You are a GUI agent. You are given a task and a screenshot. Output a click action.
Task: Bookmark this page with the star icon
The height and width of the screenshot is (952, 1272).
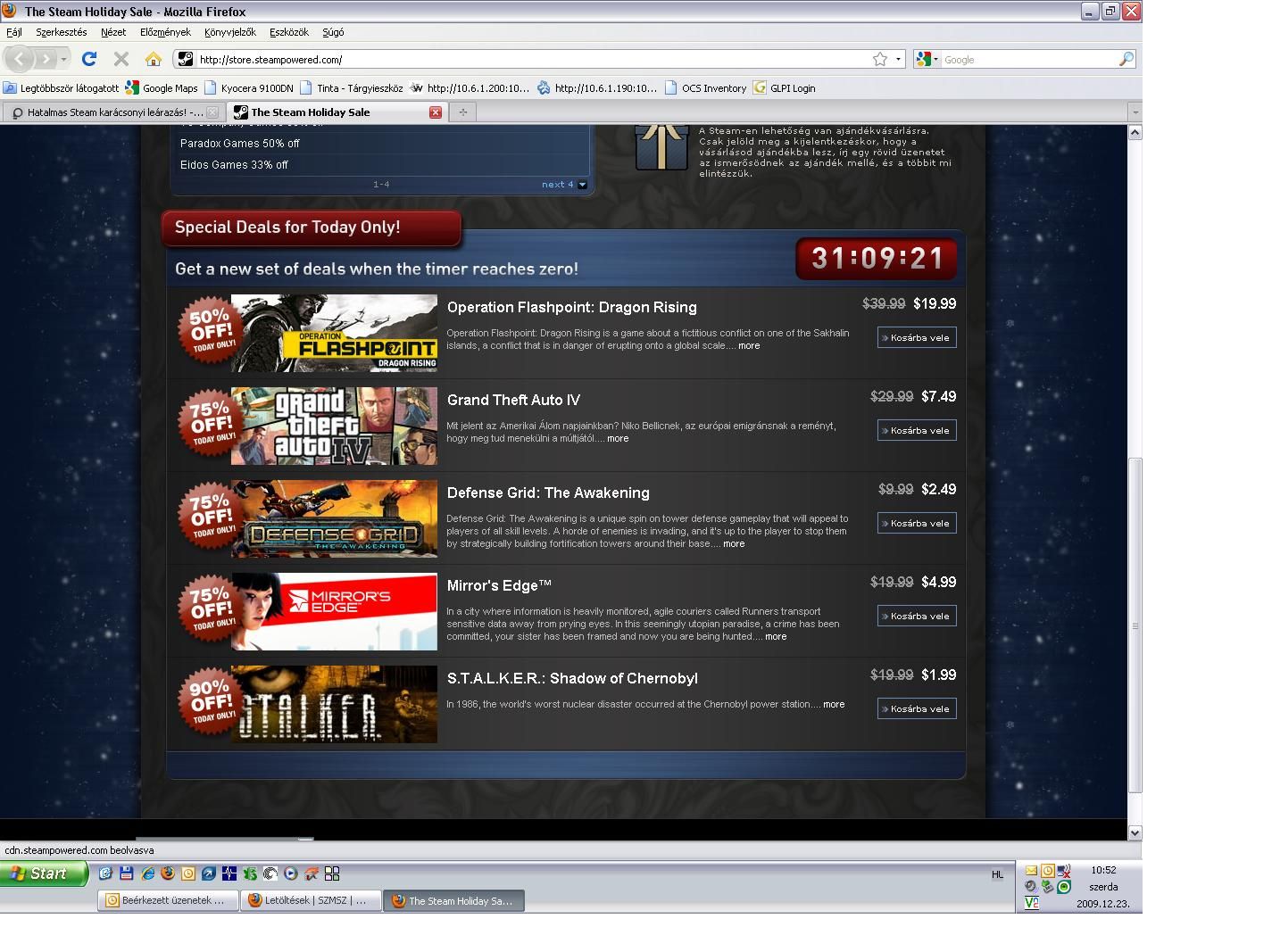click(880, 59)
